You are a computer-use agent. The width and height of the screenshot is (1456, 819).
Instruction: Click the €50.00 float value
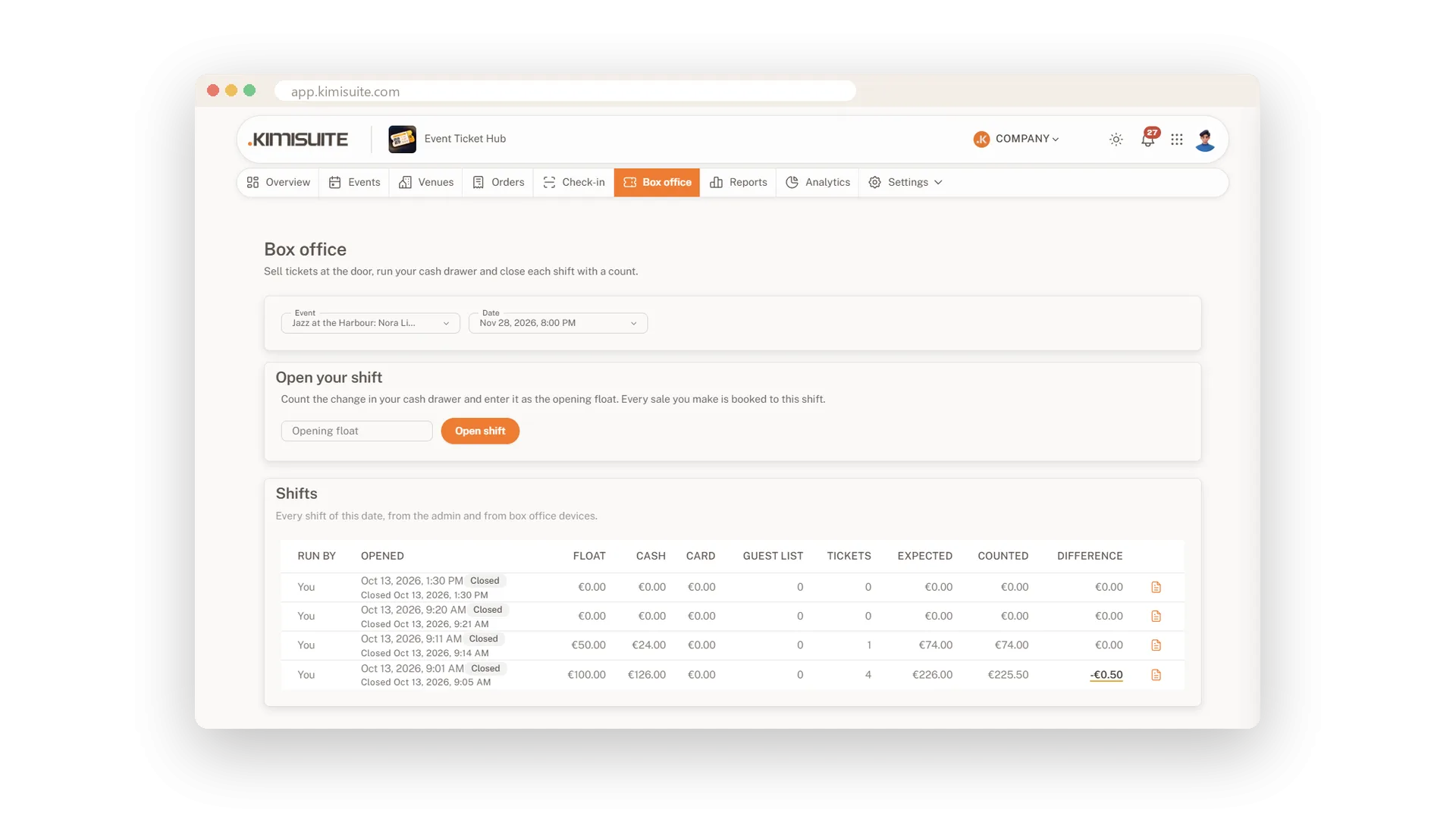point(588,645)
